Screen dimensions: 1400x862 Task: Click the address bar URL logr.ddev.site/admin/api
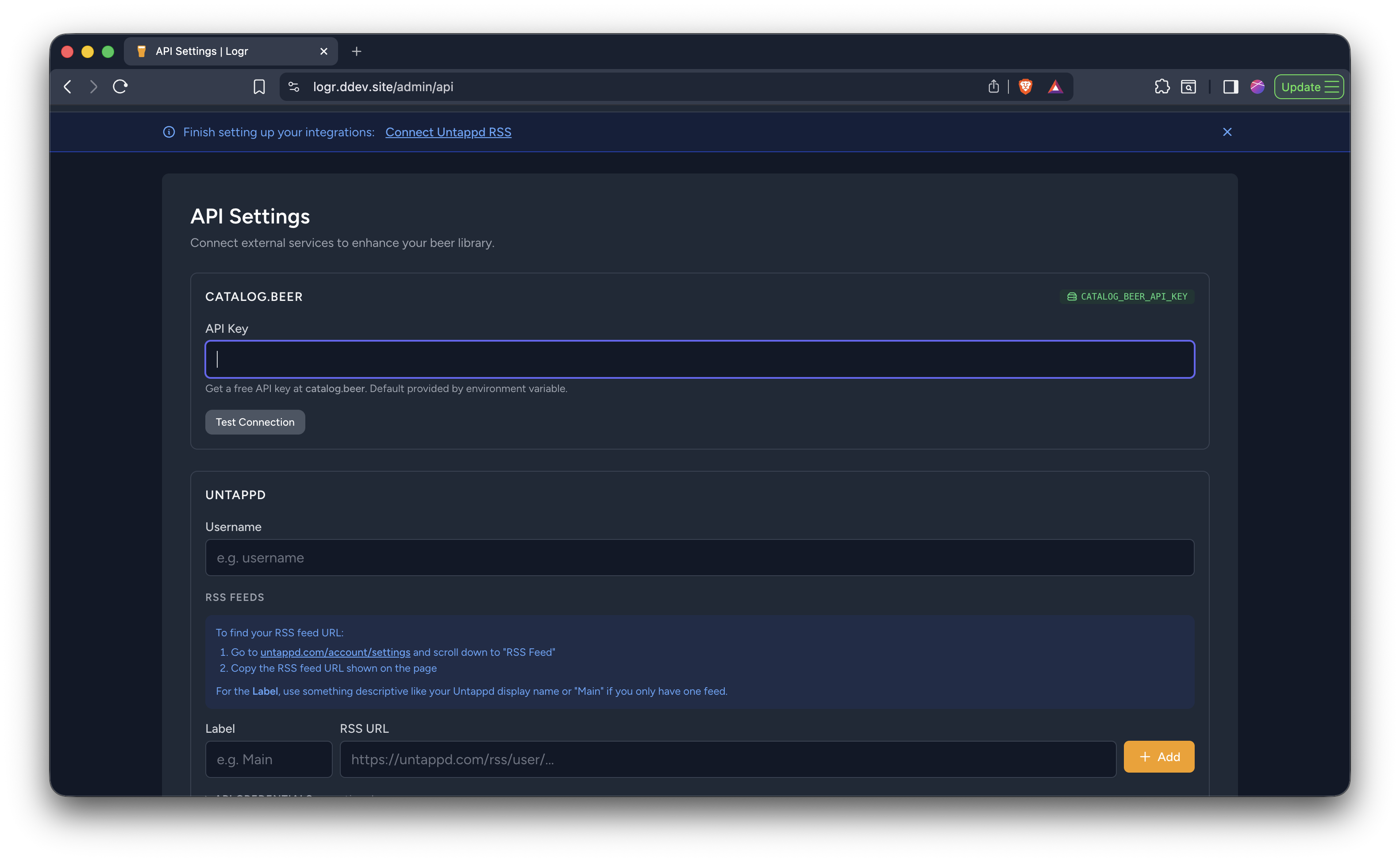(383, 87)
